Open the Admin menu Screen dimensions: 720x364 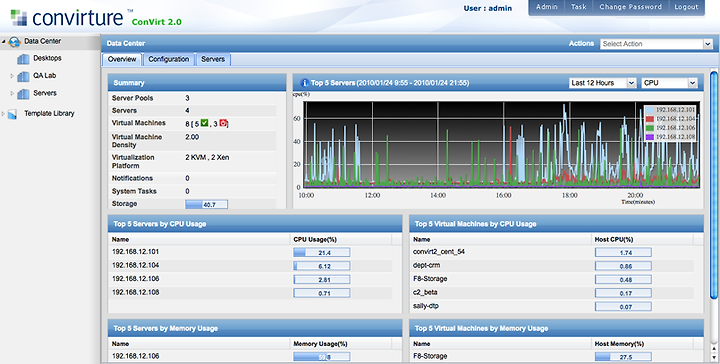tap(547, 7)
